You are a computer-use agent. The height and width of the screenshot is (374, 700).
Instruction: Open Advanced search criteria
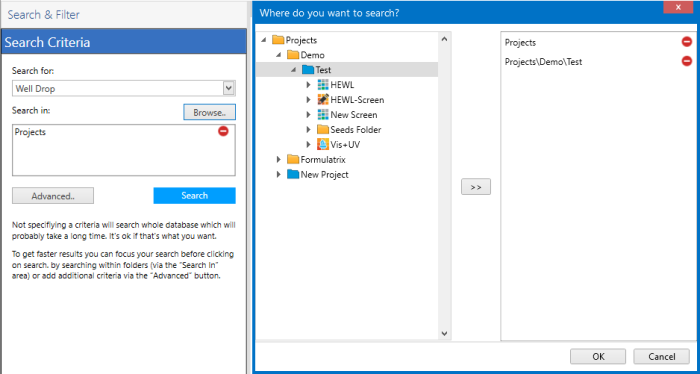tap(53, 195)
